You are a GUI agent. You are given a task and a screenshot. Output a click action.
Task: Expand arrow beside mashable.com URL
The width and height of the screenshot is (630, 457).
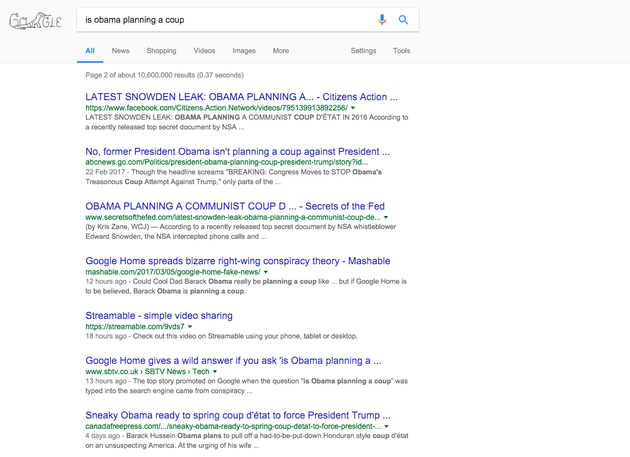coord(266,272)
